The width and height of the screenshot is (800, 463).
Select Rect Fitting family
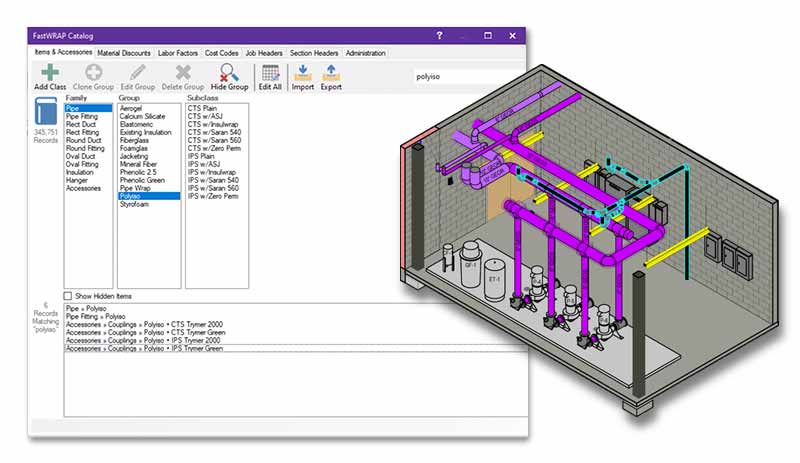[88, 132]
